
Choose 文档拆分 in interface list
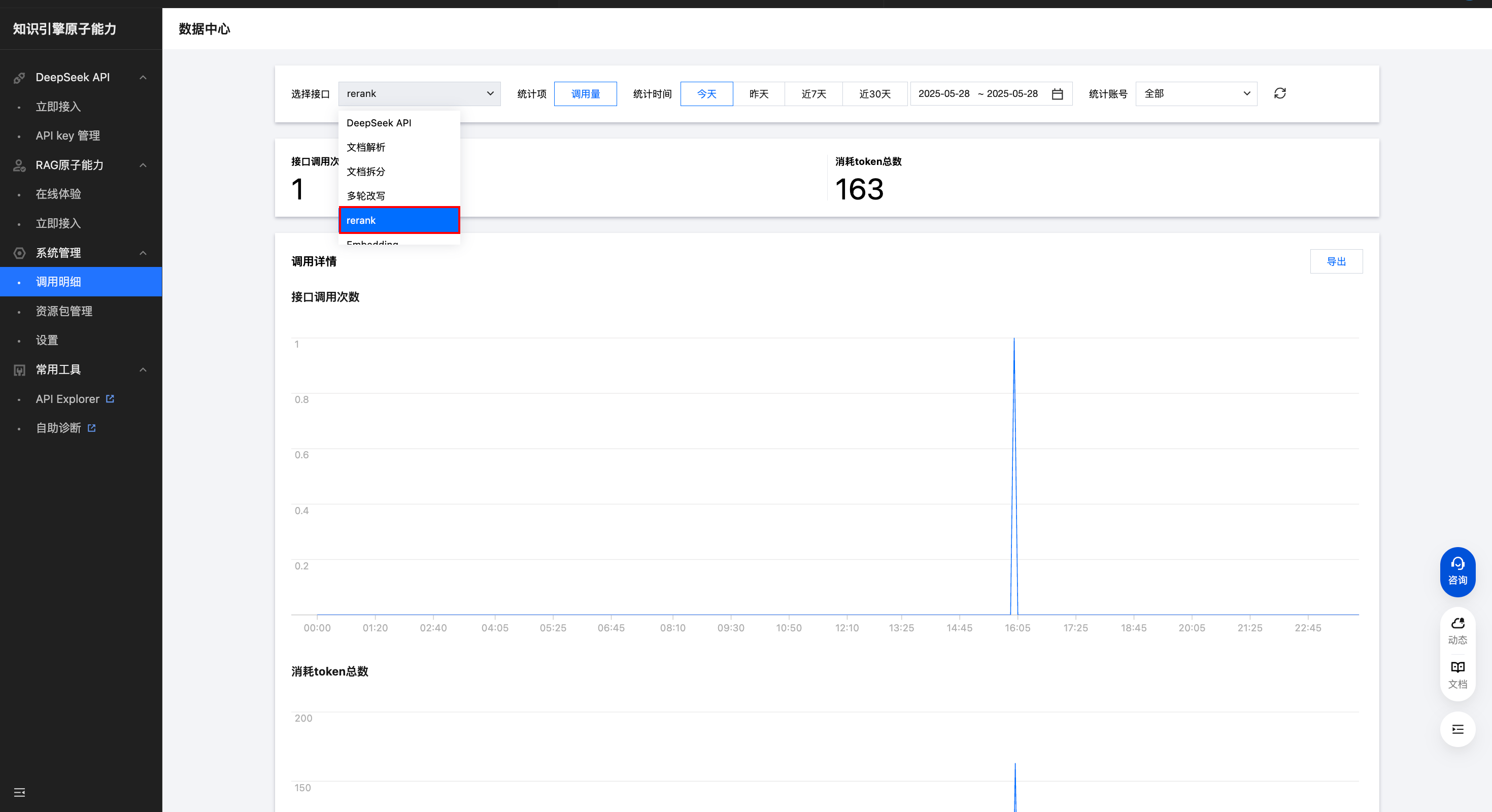click(x=399, y=172)
